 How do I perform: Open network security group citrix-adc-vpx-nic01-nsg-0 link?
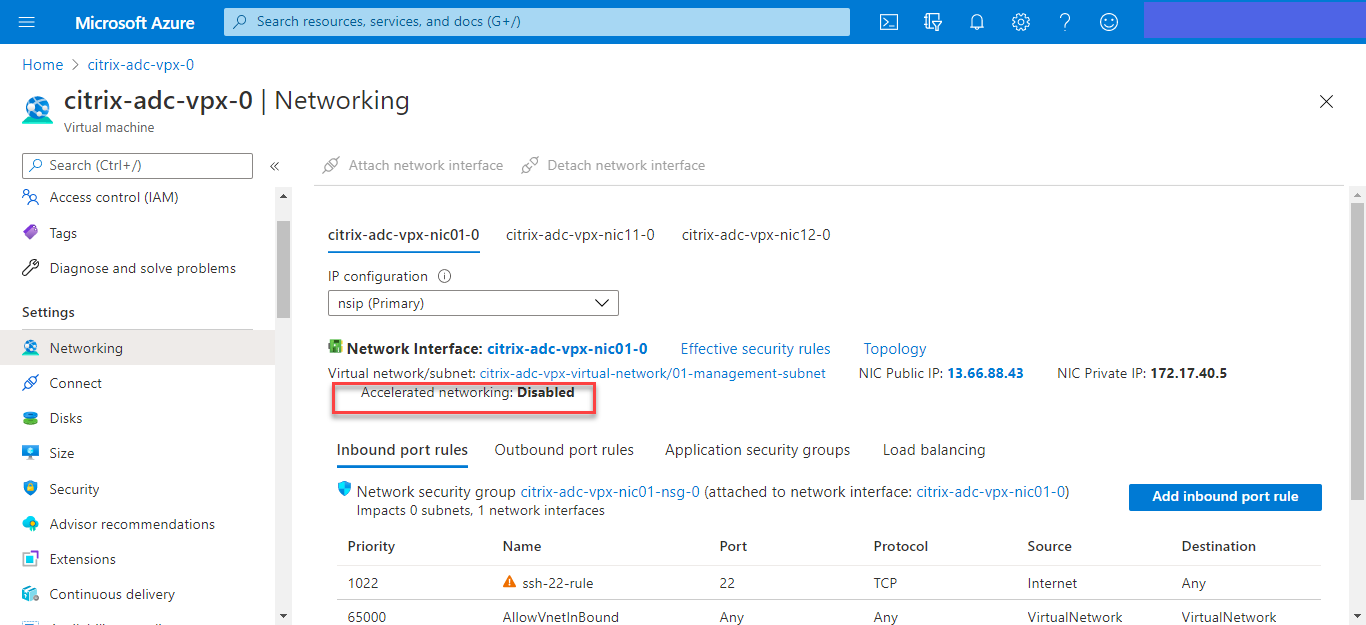(610, 492)
